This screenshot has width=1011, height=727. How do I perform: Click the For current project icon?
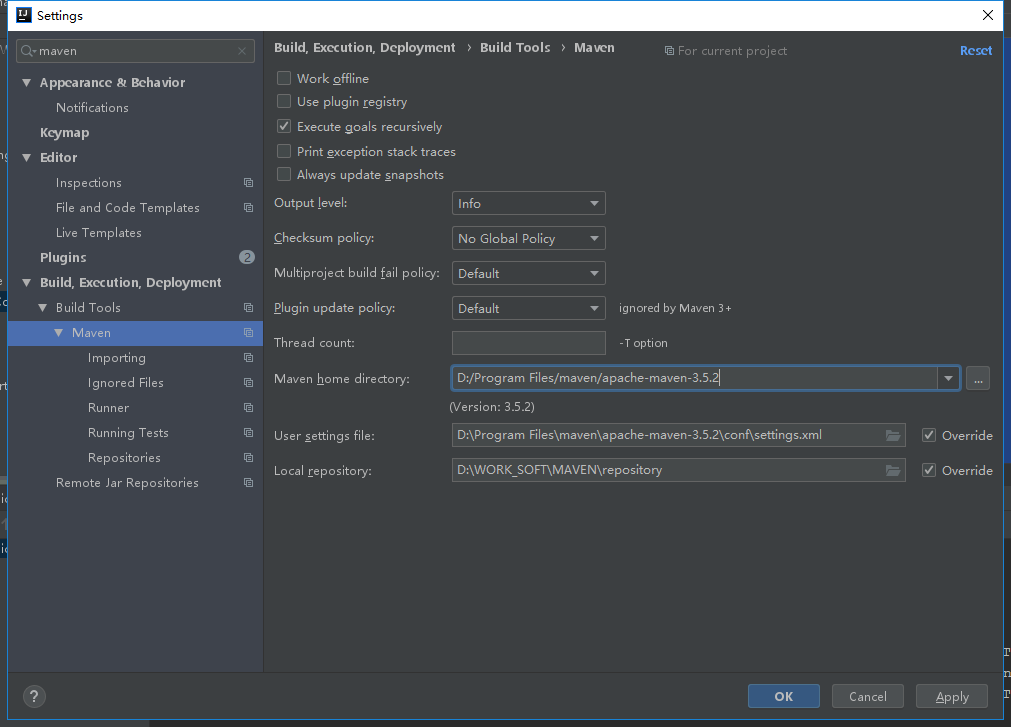click(669, 51)
